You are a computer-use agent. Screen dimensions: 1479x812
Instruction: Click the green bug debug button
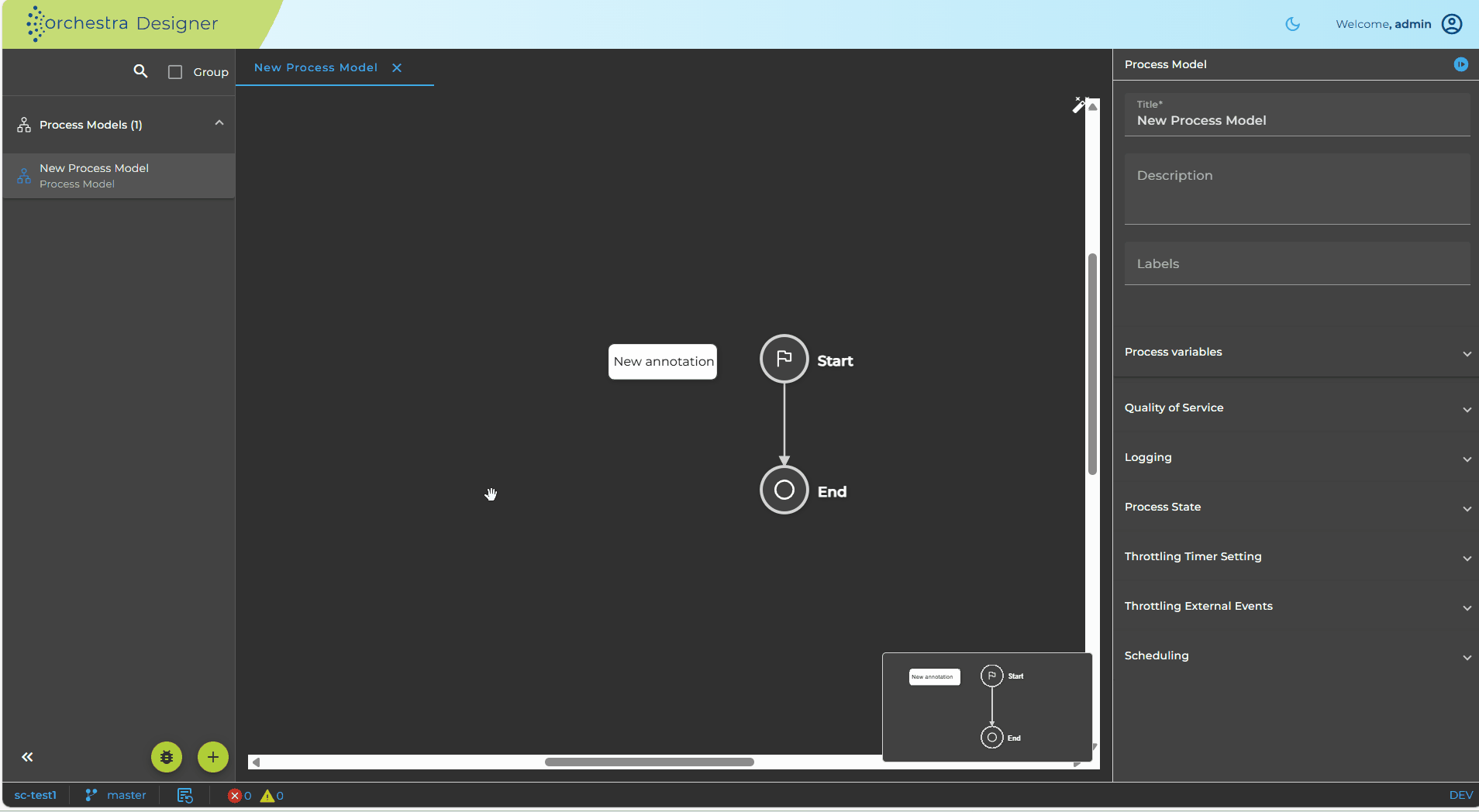click(167, 757)
